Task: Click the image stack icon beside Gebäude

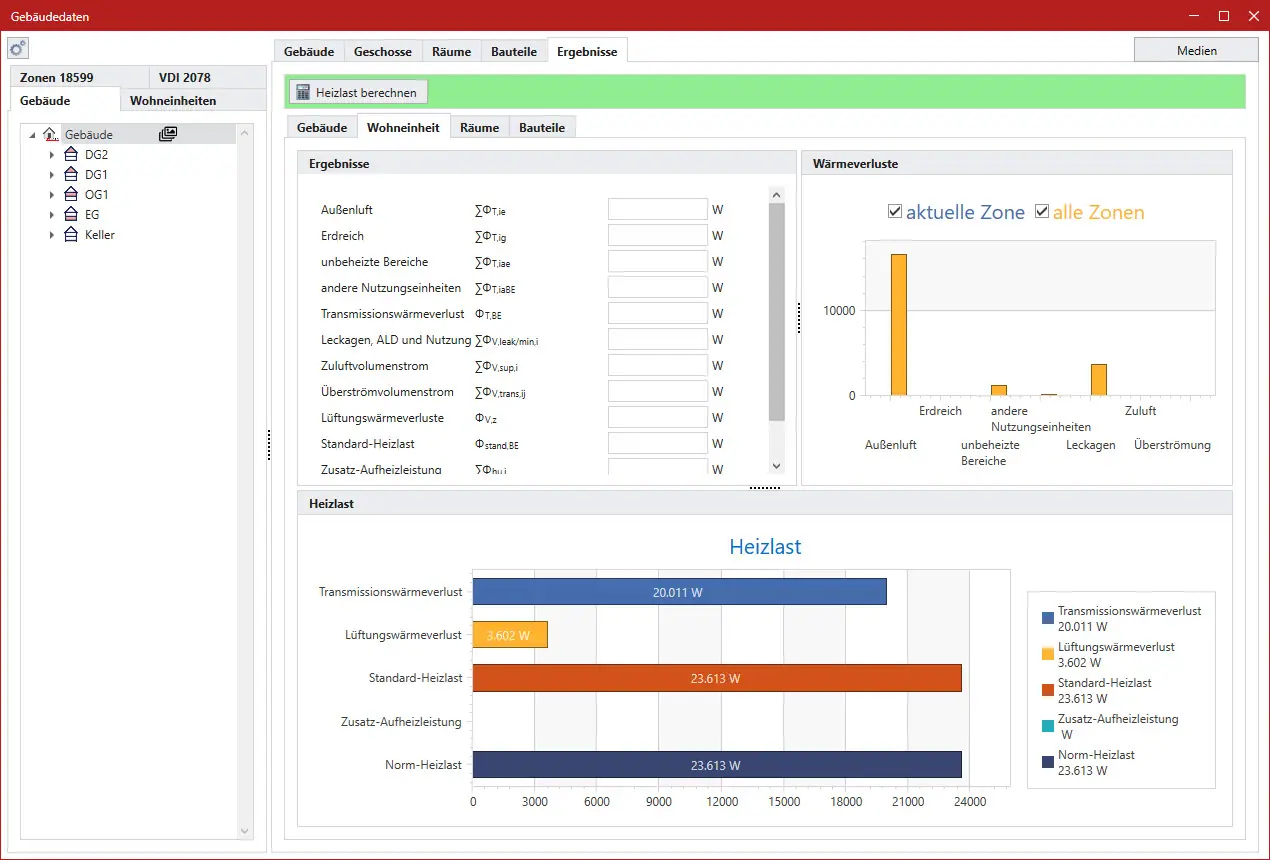Action: coord(168,134)
